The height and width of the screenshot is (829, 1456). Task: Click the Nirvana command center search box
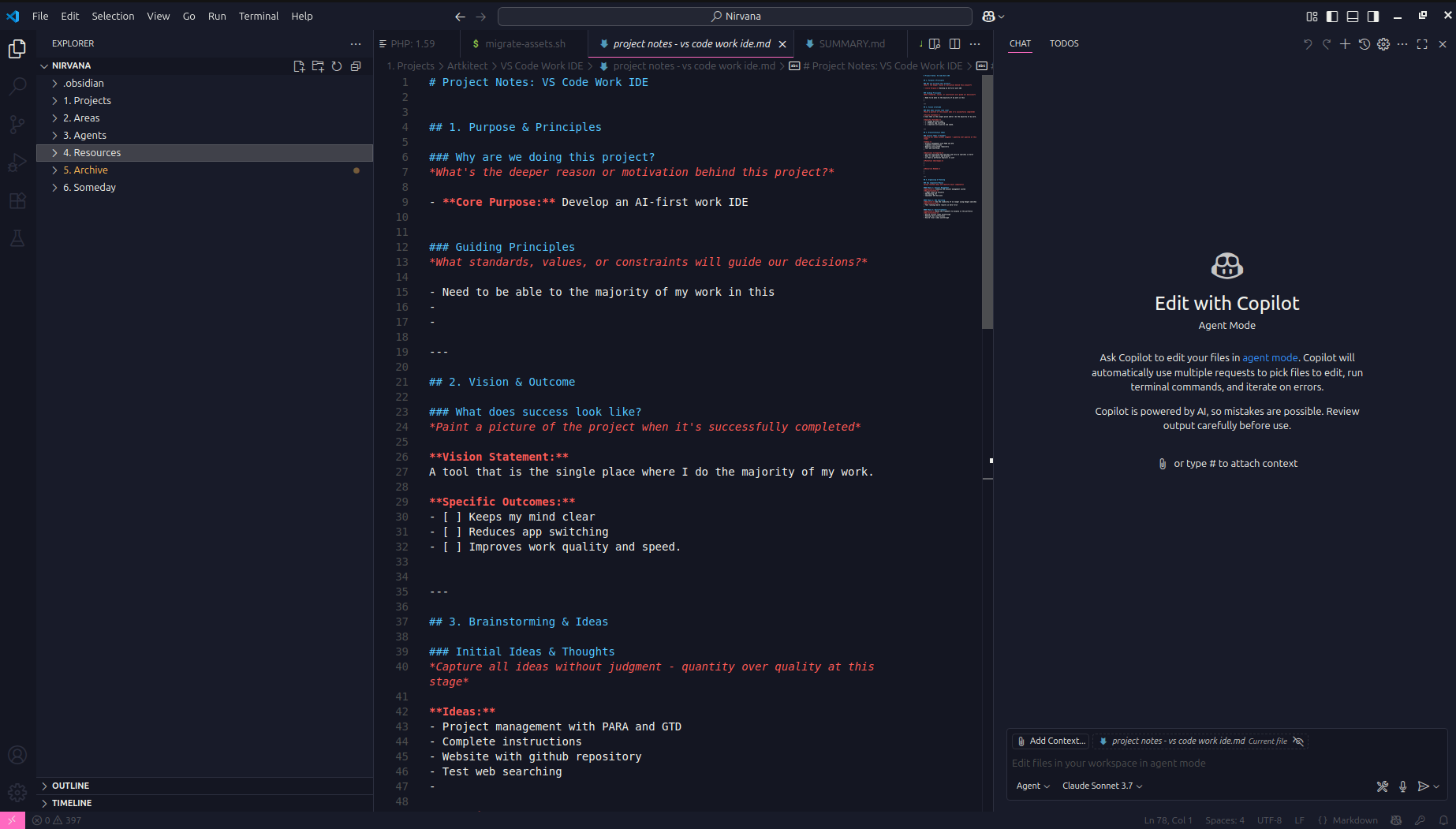coord(735,16)
